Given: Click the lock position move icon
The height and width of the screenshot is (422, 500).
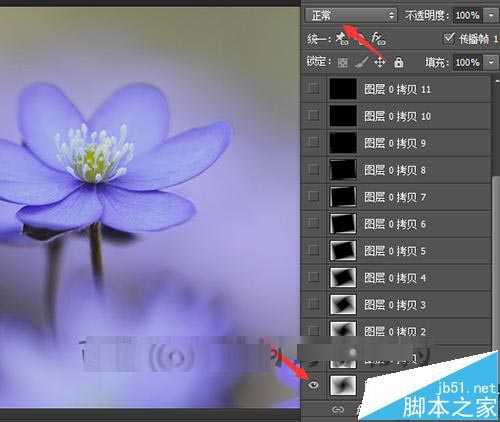Looking at the screenshot, I should 380,62.
